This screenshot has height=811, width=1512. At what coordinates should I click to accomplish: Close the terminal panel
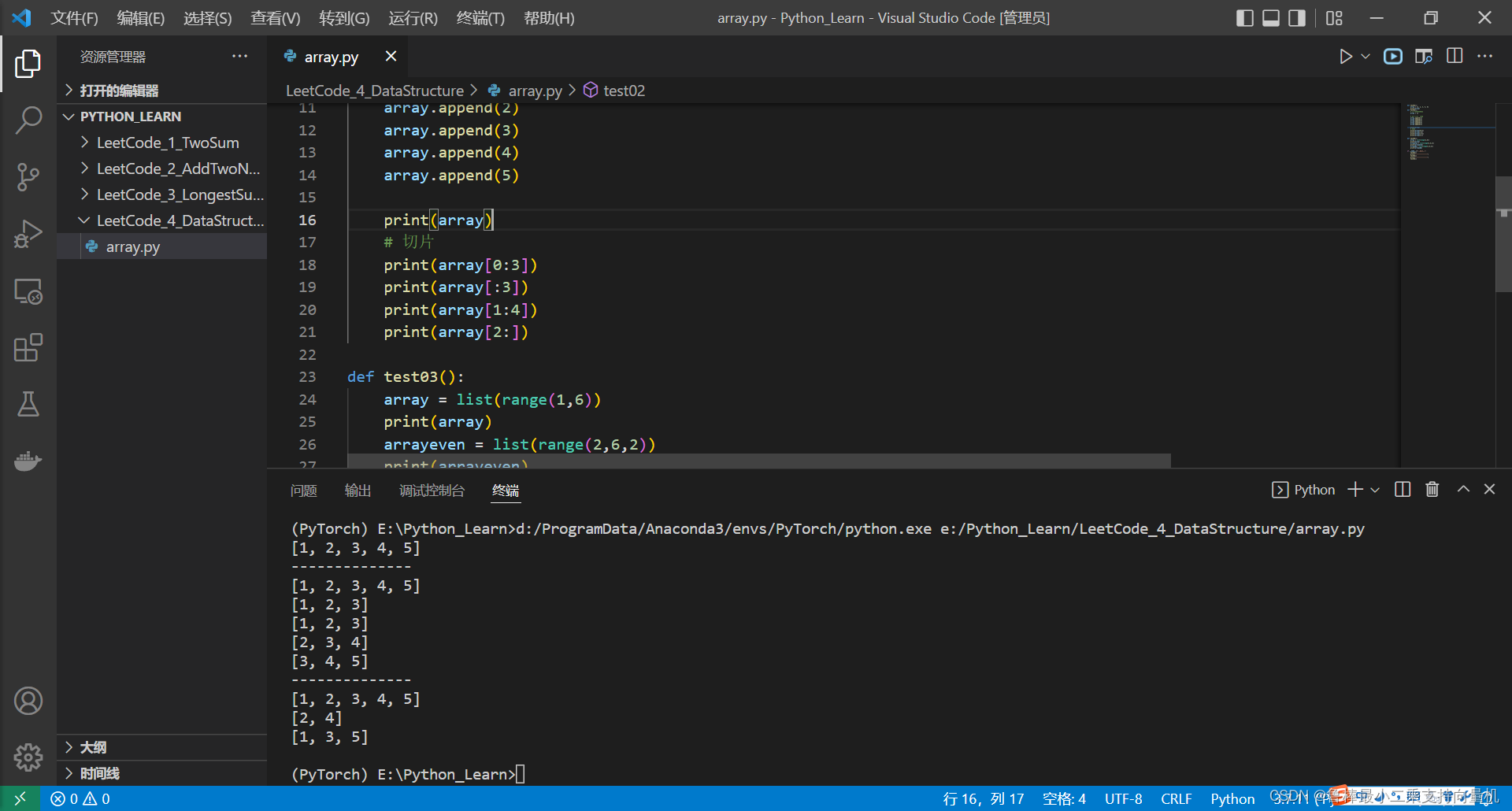click(1489, 489)
